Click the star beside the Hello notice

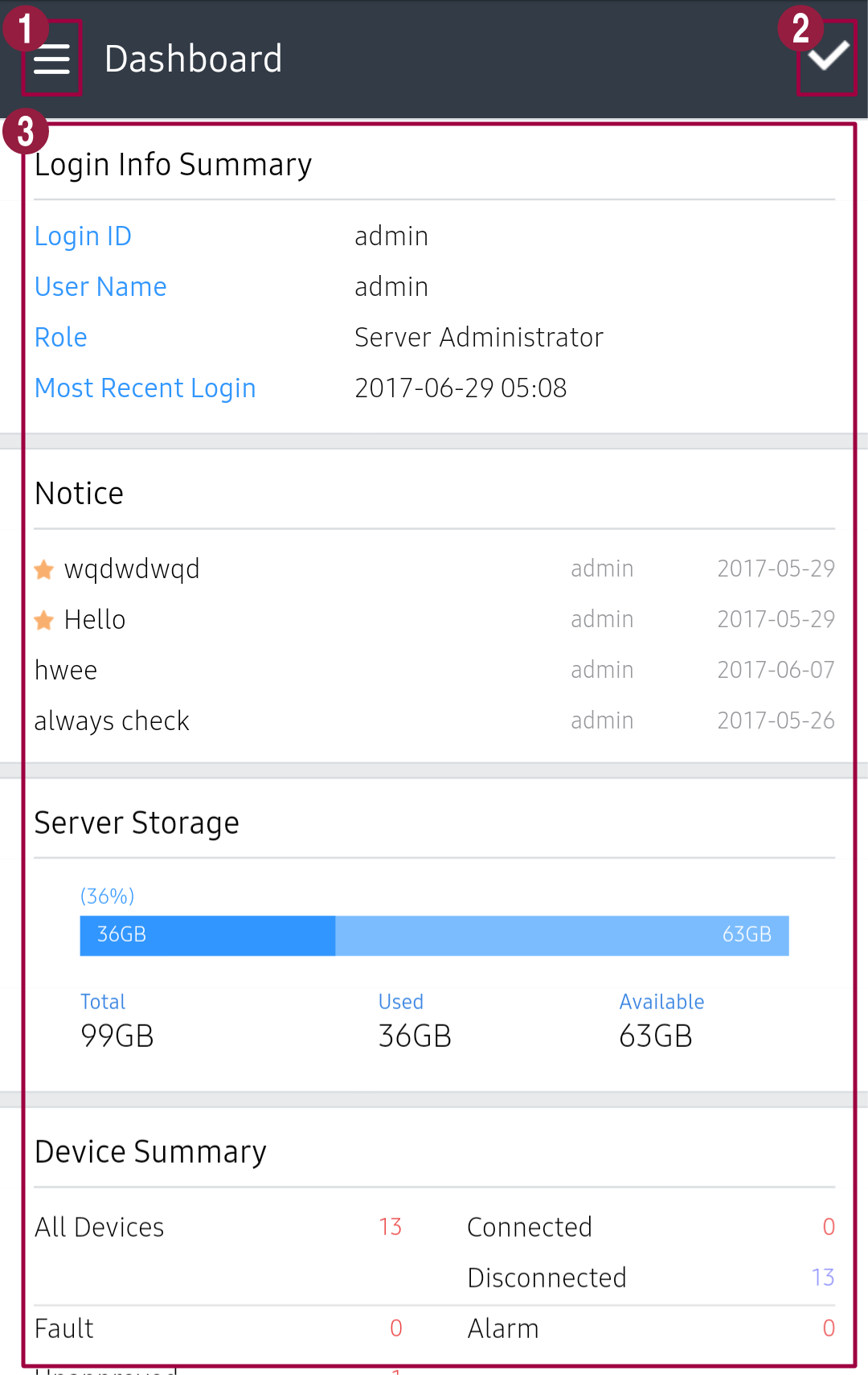click(44, 619)
